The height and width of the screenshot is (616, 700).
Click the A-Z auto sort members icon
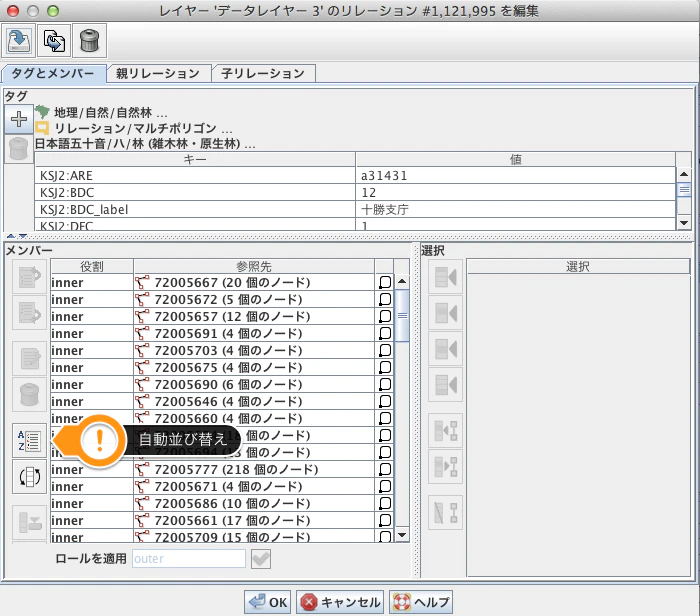(29, 440)
